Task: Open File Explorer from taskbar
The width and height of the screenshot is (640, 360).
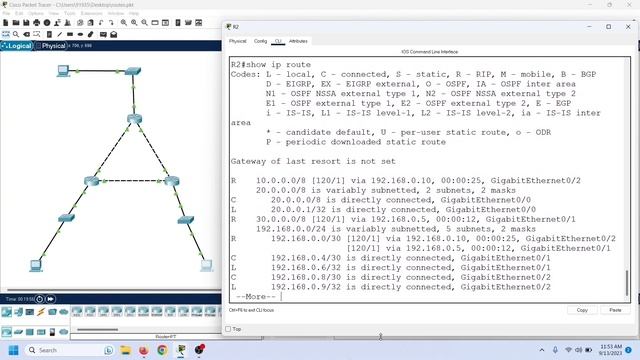Action: click(125, 350)
